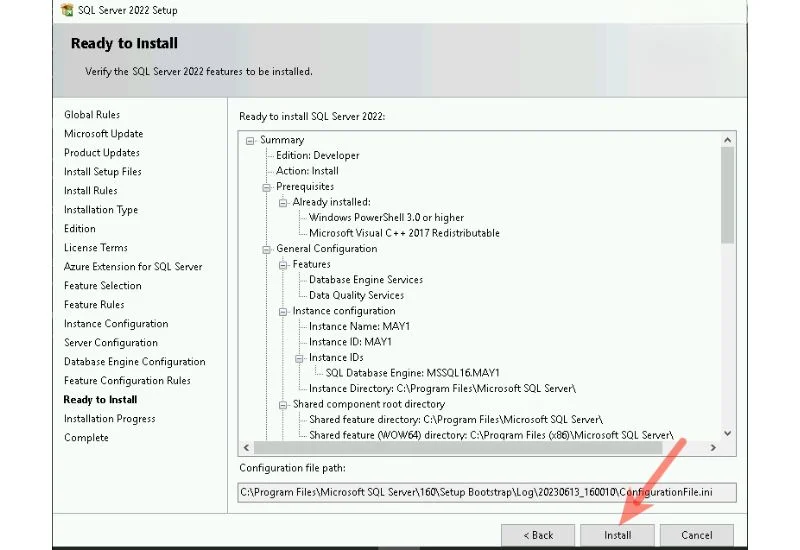Viewport: 800px width, 550px height.
Task: Collapse the Prerequisites tree node
Action: tap(267, 187)
